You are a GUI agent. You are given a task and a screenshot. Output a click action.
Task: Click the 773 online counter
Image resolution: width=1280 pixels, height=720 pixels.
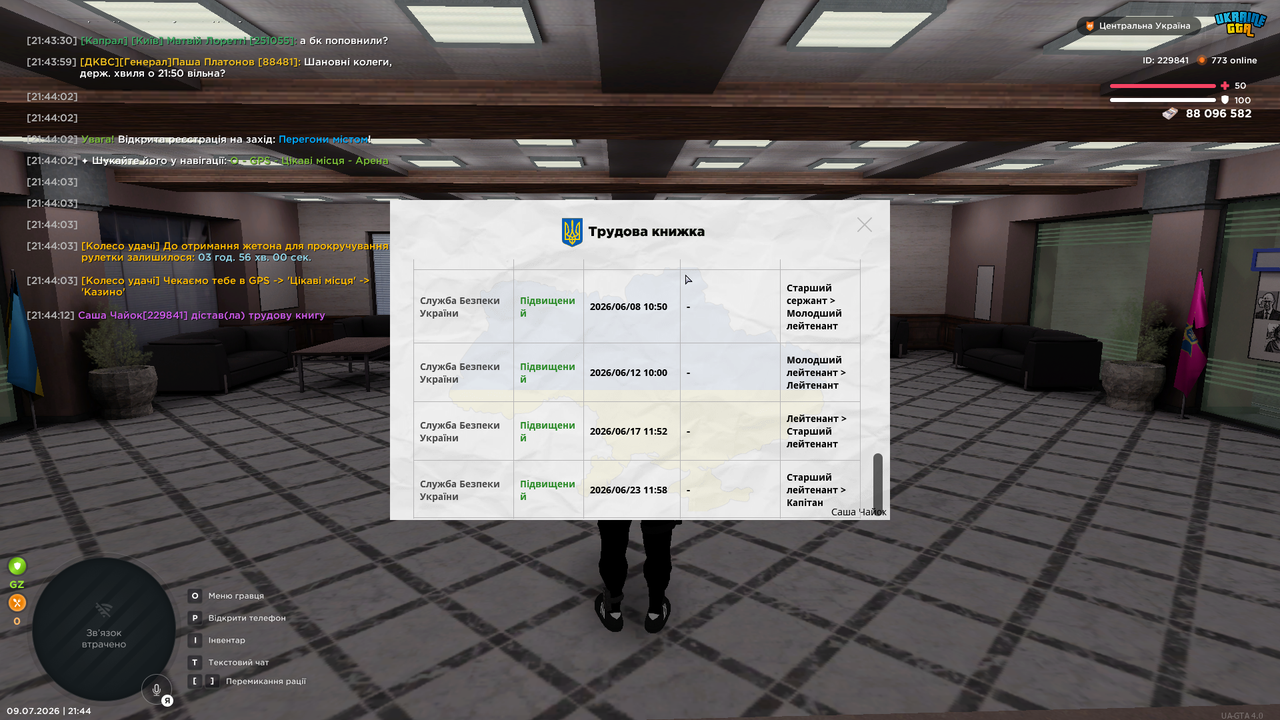pos(1234,60)
